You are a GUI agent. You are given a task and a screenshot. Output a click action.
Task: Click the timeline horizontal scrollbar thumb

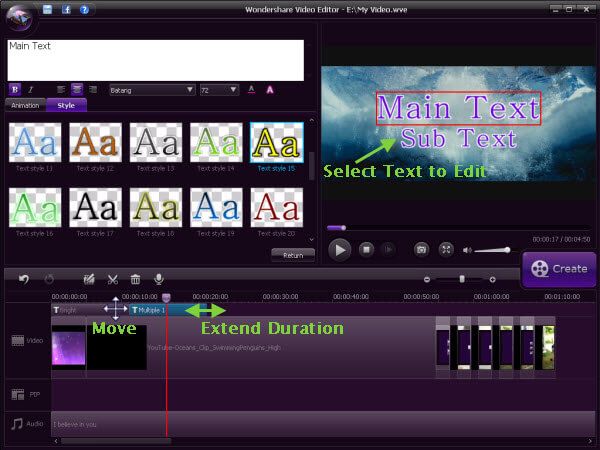click(x=116, y=441)
